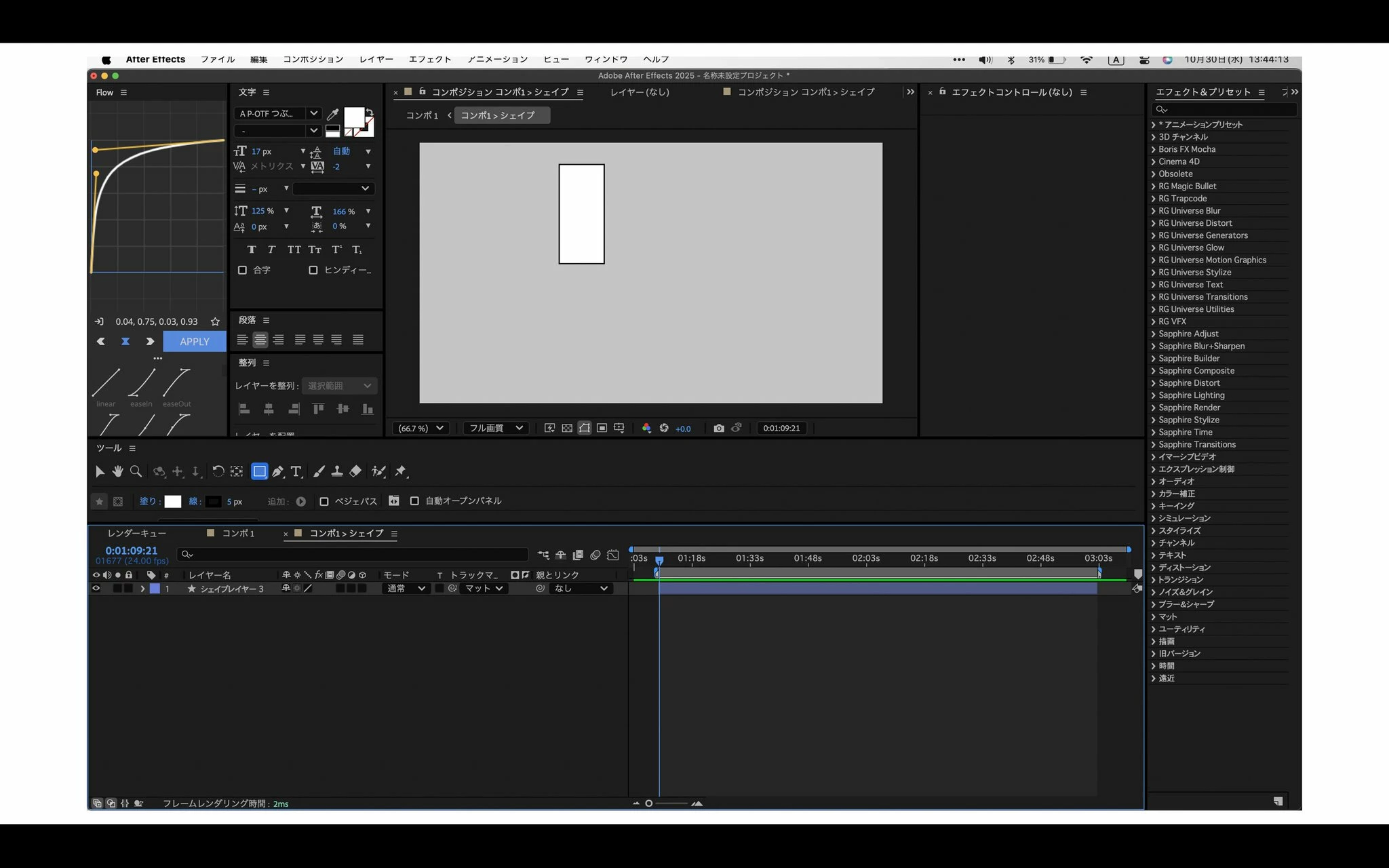Select the Hand tool
The height and width of the screenshot is (868, 1389).
click(x=117, y=471)
